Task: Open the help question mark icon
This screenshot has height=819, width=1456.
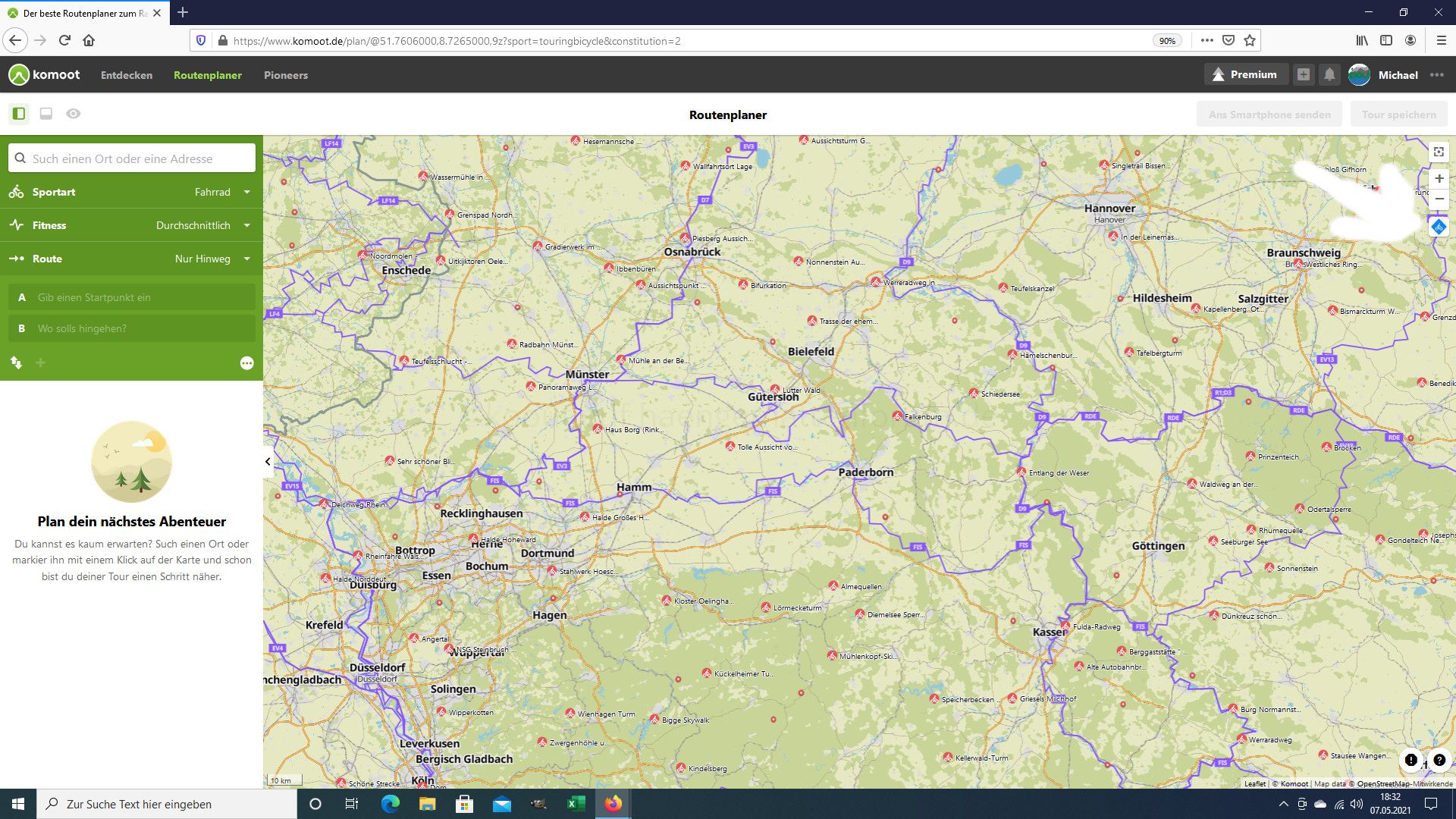Action: coord(1439,760)
